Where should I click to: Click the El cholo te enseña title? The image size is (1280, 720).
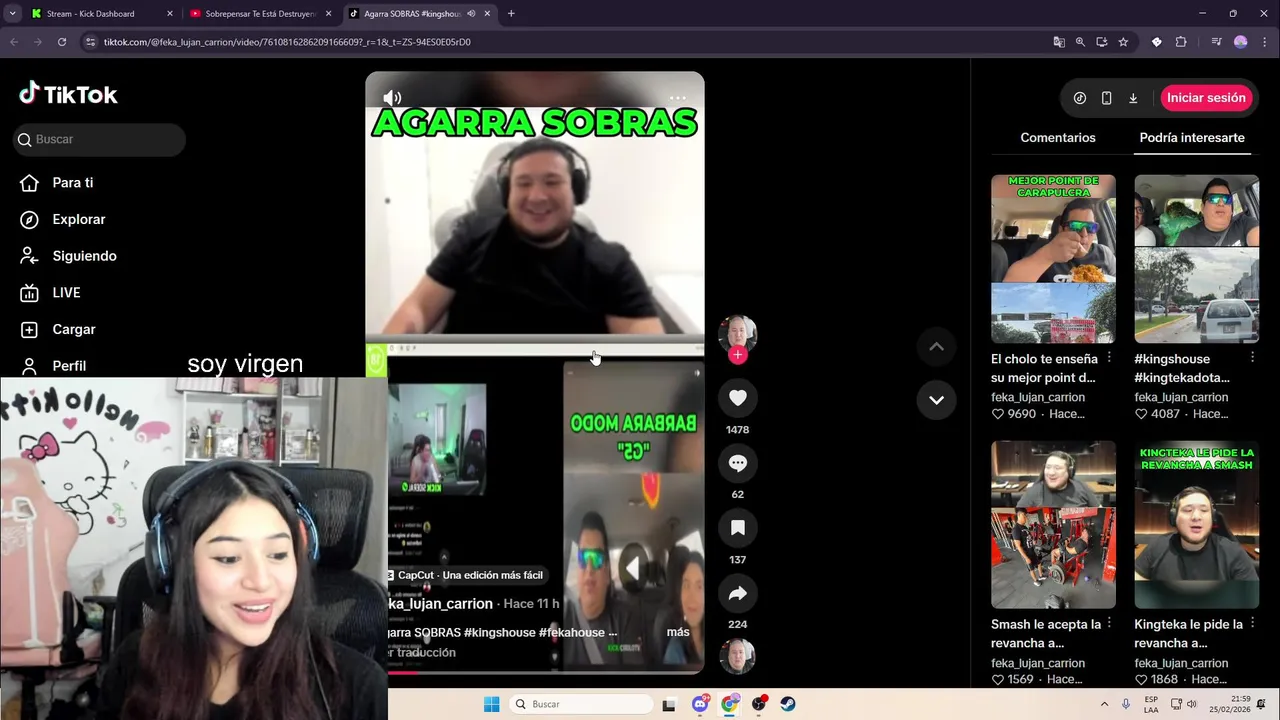click(x=1045, y=368)
